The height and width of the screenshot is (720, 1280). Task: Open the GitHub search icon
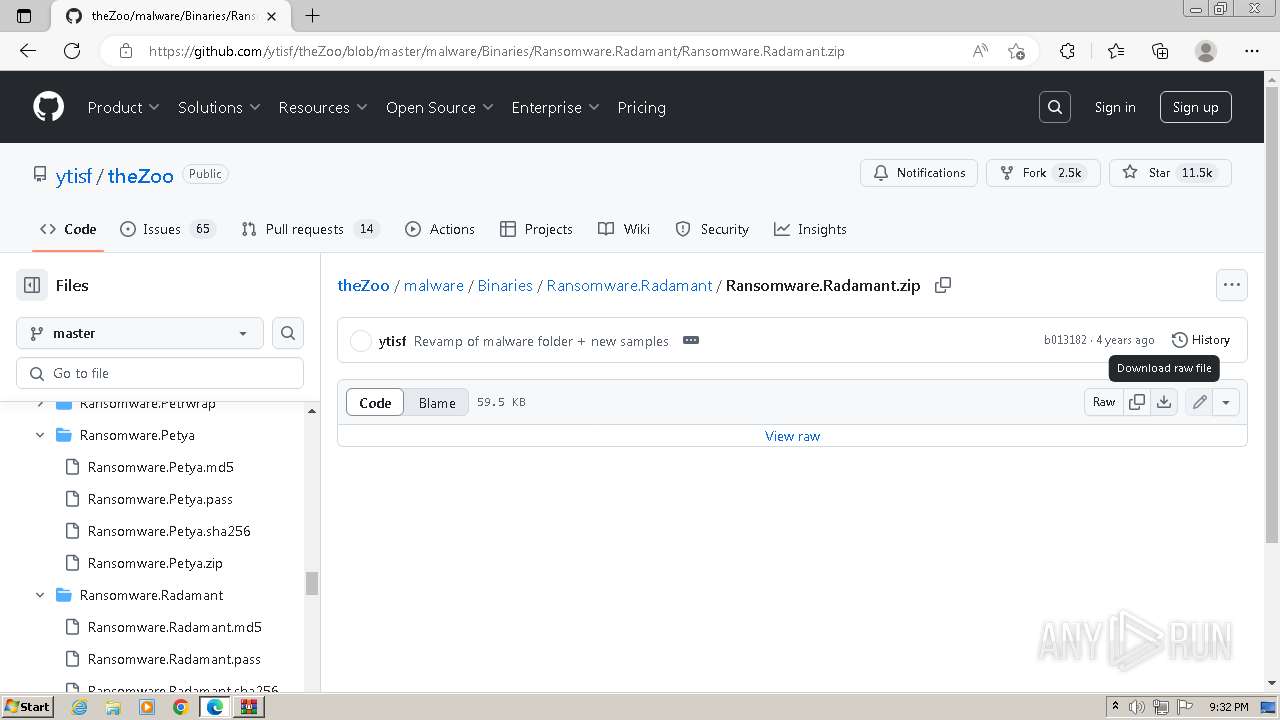click(1055, 107)
